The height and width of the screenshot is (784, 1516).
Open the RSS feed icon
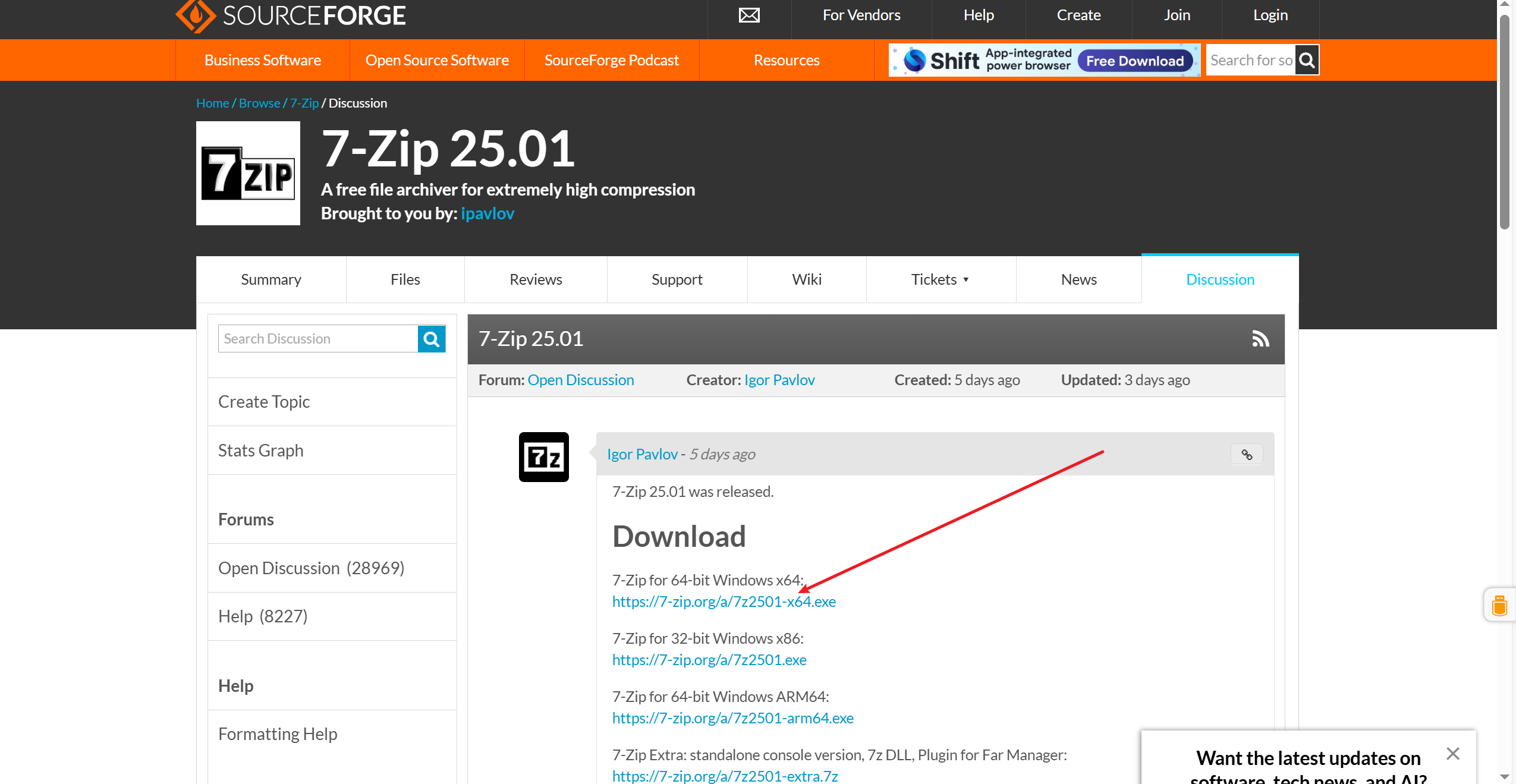(x=1260, y=339)
